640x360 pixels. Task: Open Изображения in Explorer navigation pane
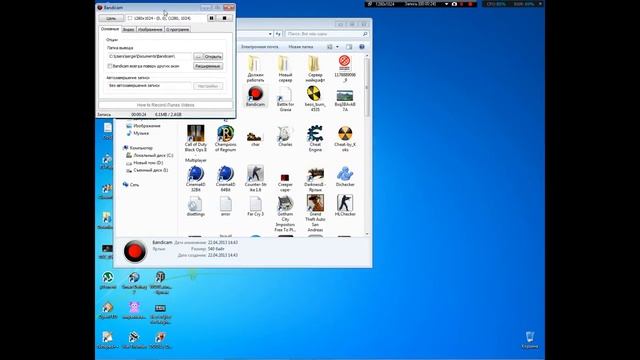click(x=143, y=126)
